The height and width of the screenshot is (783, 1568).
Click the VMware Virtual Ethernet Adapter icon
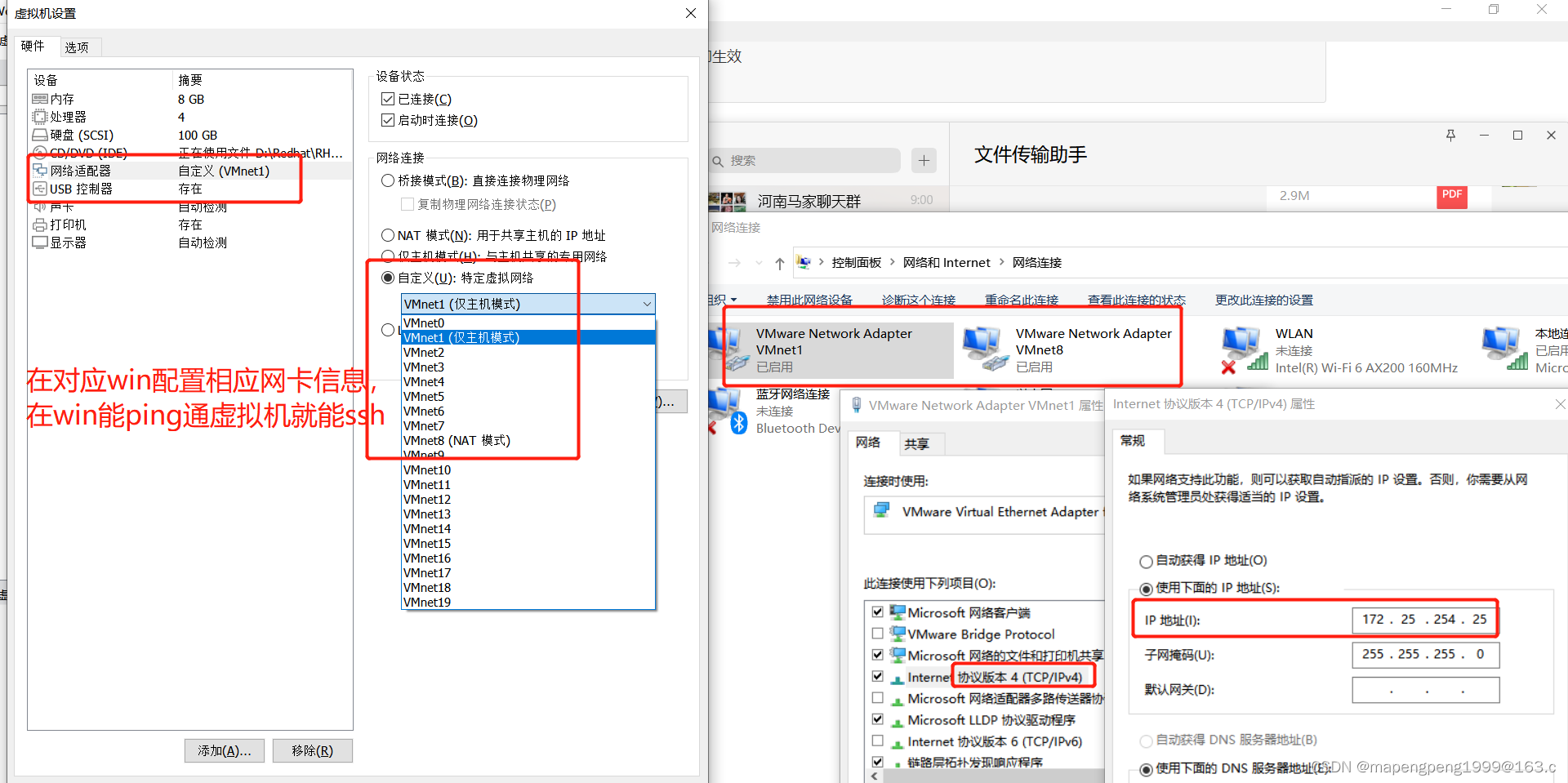(882, 511)
